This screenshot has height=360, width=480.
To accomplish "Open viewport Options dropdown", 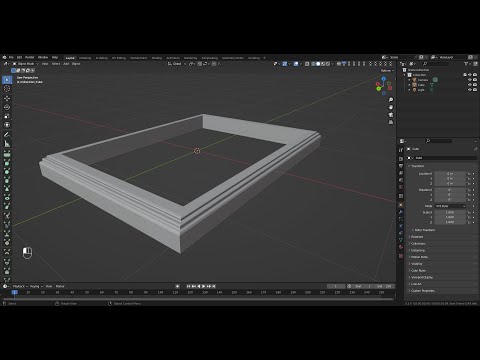I will pos(387,71).
